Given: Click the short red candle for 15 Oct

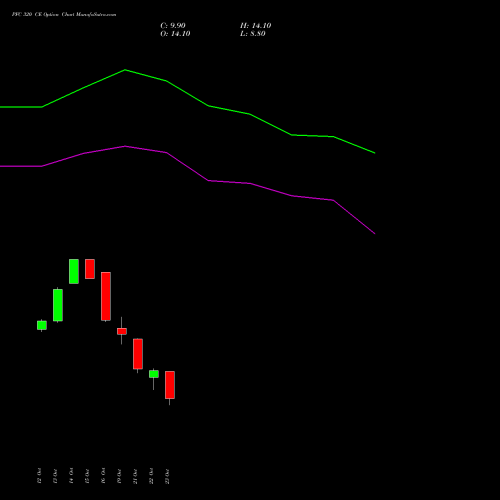Looking at the screenshot, I should [90, 269].
